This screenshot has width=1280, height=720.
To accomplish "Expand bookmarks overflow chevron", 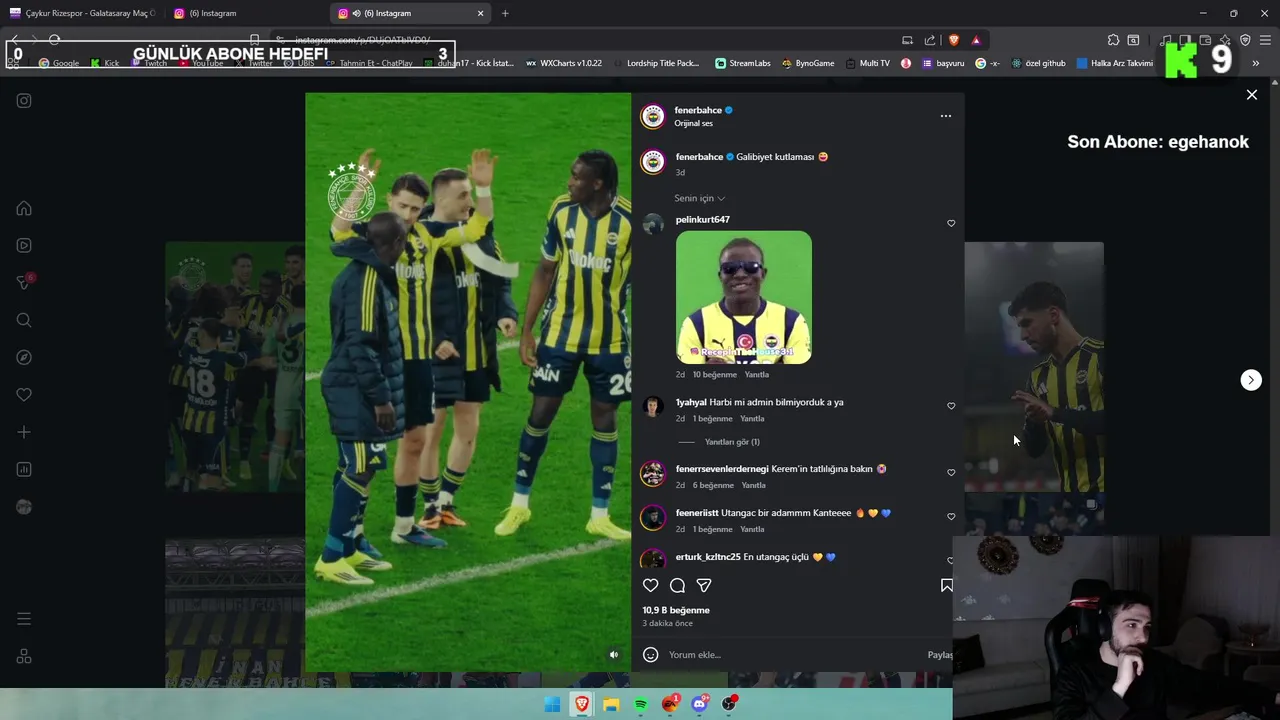I will pyautogui.click(x=1255, y=63).
